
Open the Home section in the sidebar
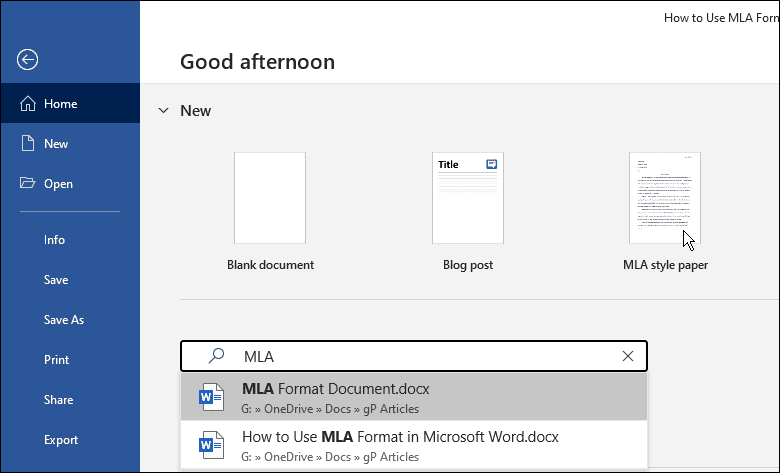coord(70,103)
